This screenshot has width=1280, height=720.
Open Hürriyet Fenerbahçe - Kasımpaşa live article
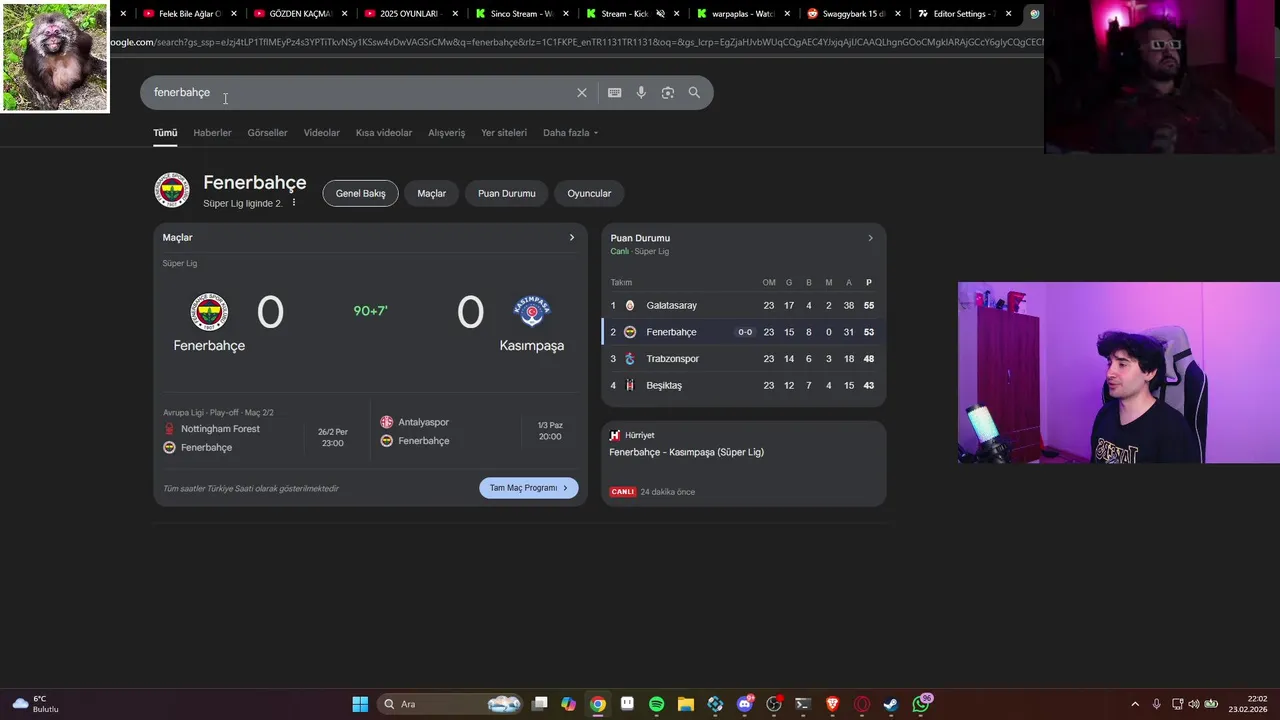pos(743,464)
